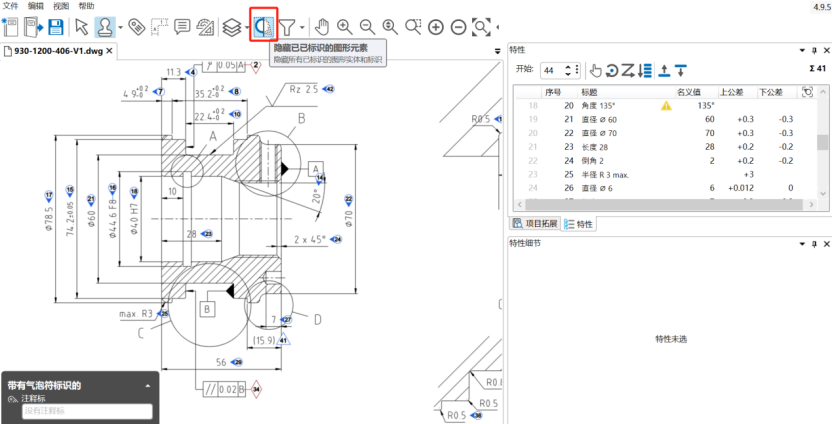The image size is (832, 424).
Task: Click the comment bubble icon
Action: click(x=182, y=27)
